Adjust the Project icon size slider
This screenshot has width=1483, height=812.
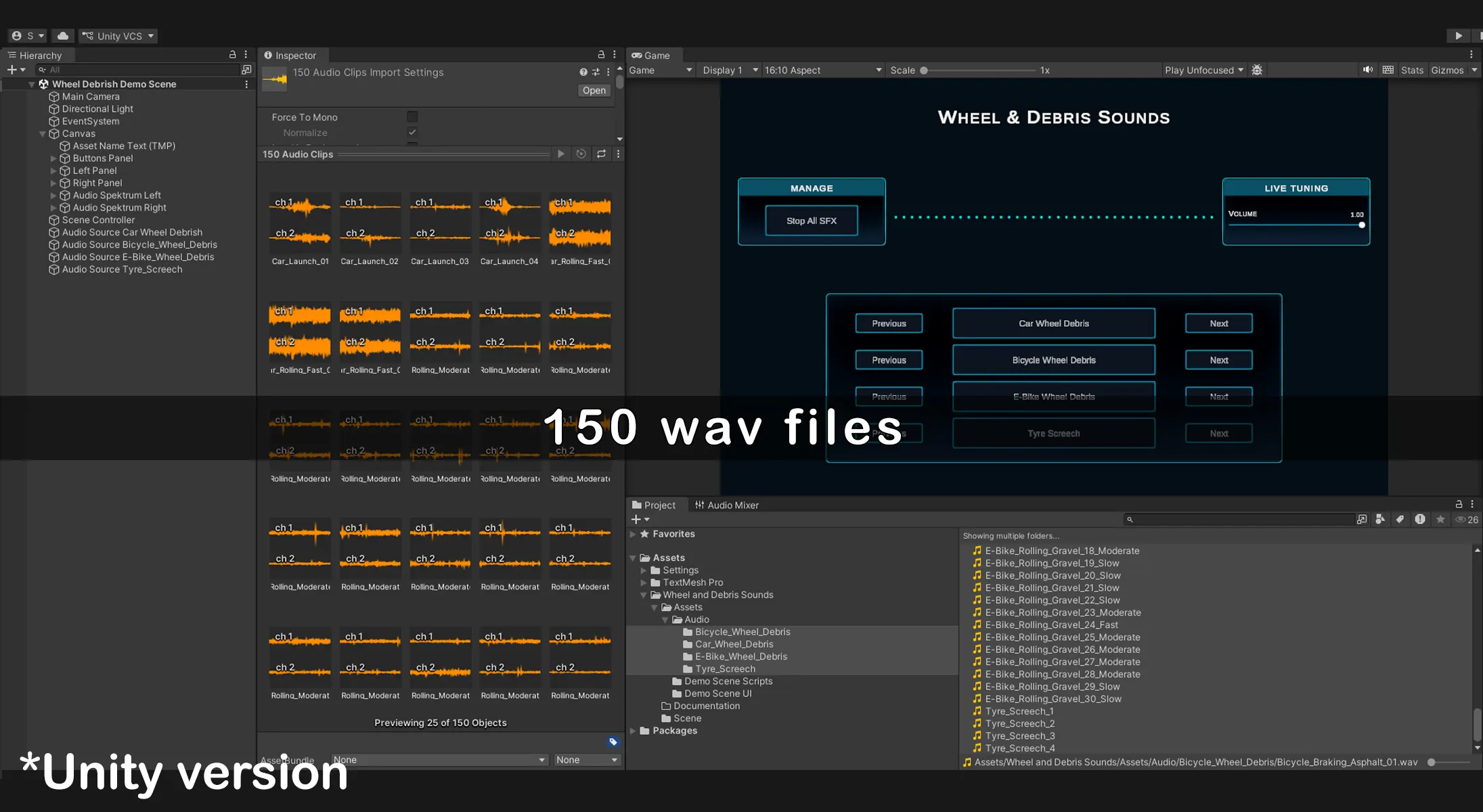[1450, 762]
